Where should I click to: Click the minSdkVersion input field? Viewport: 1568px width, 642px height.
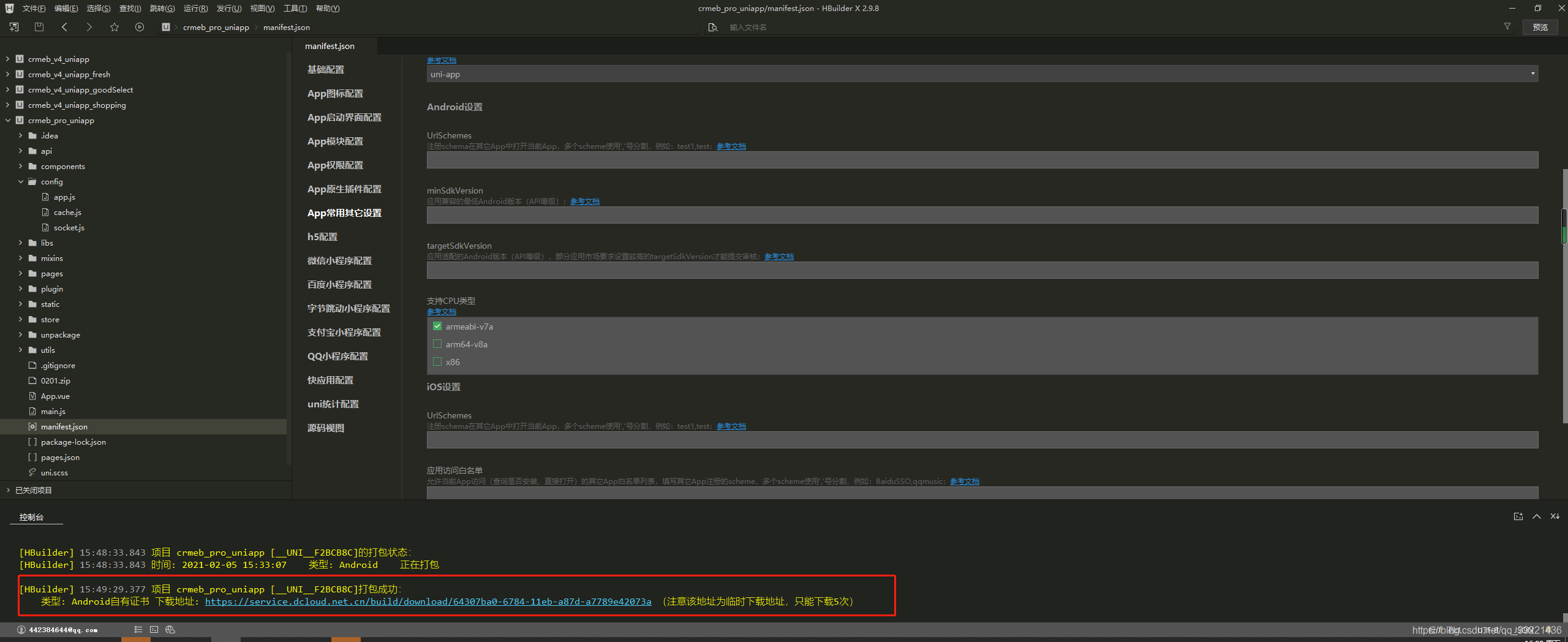pos(982,215)
